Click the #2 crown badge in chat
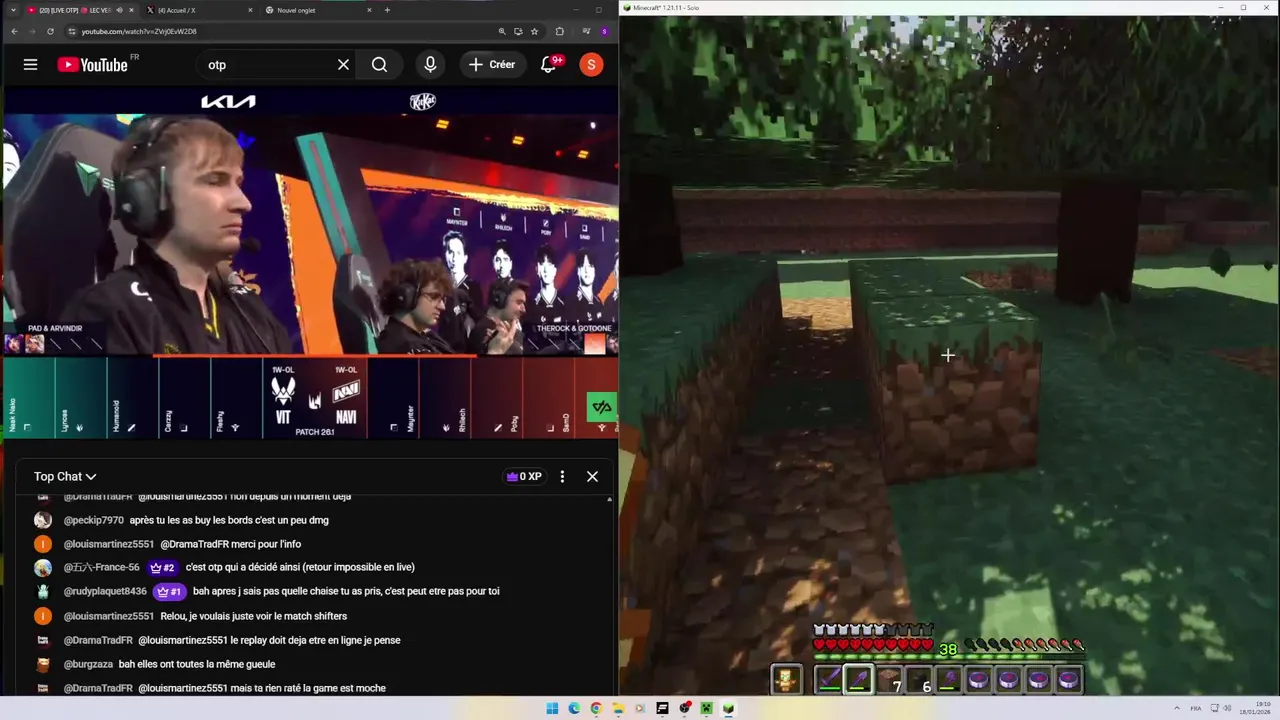Image resolution: width=1280 pixels, height=720 pixels. point(163,567)
